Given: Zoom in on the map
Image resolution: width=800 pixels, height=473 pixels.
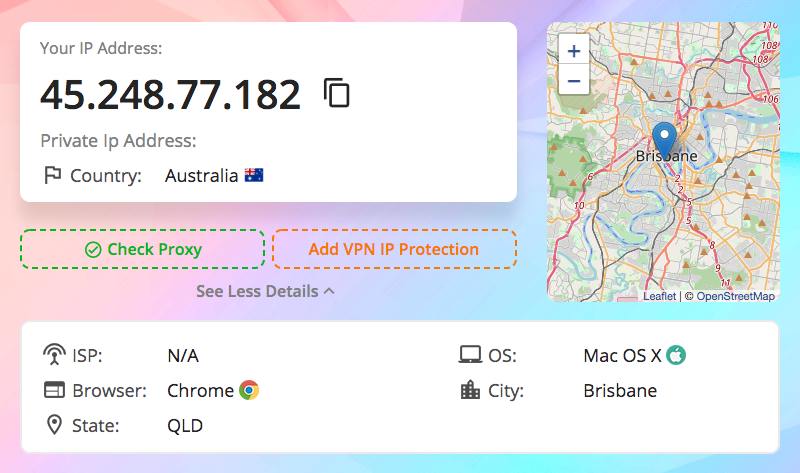Looking at the screenshot, I should pos(574,51).
